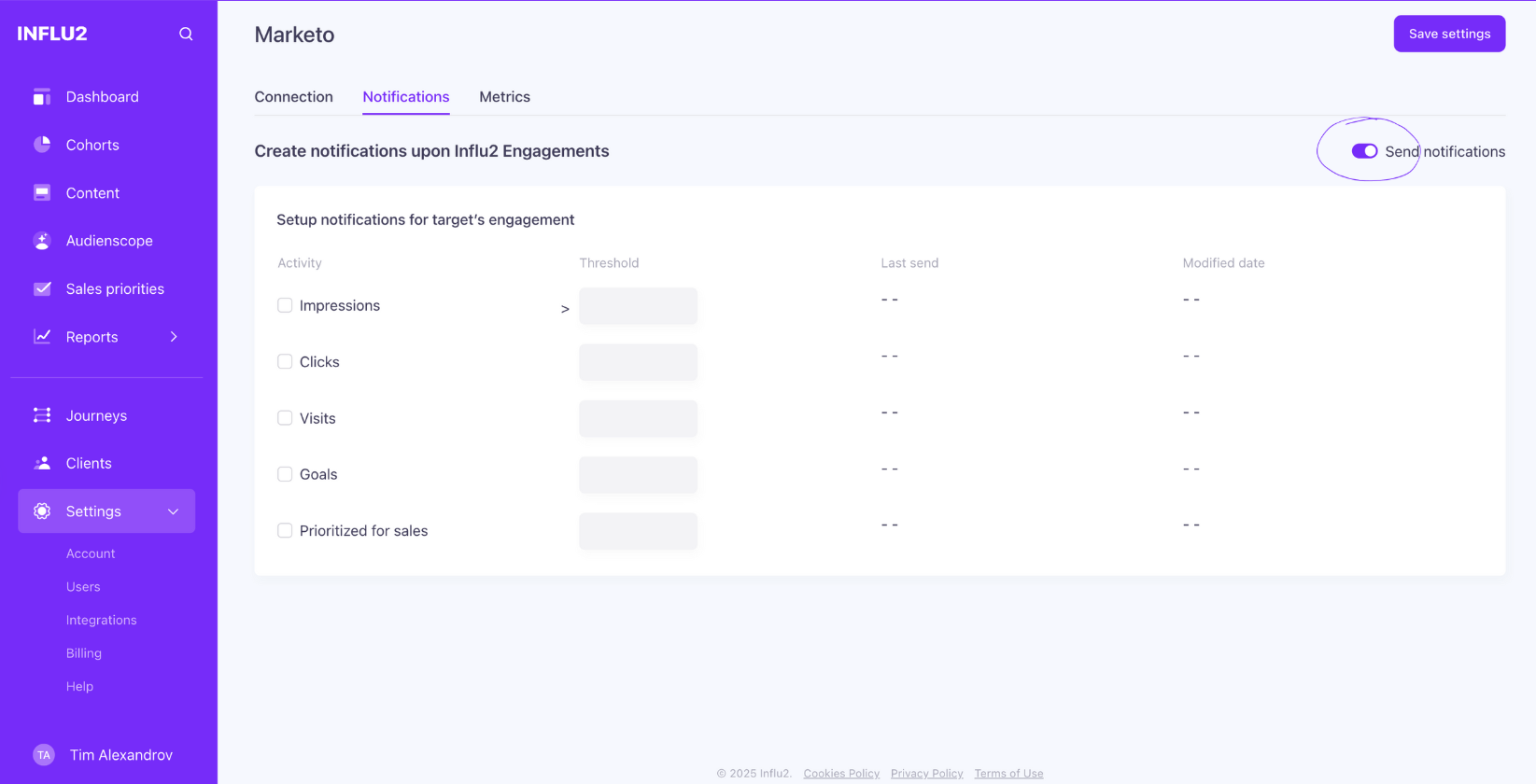Click the Clicks threshold input field
1536x784 pixels.
638,362
